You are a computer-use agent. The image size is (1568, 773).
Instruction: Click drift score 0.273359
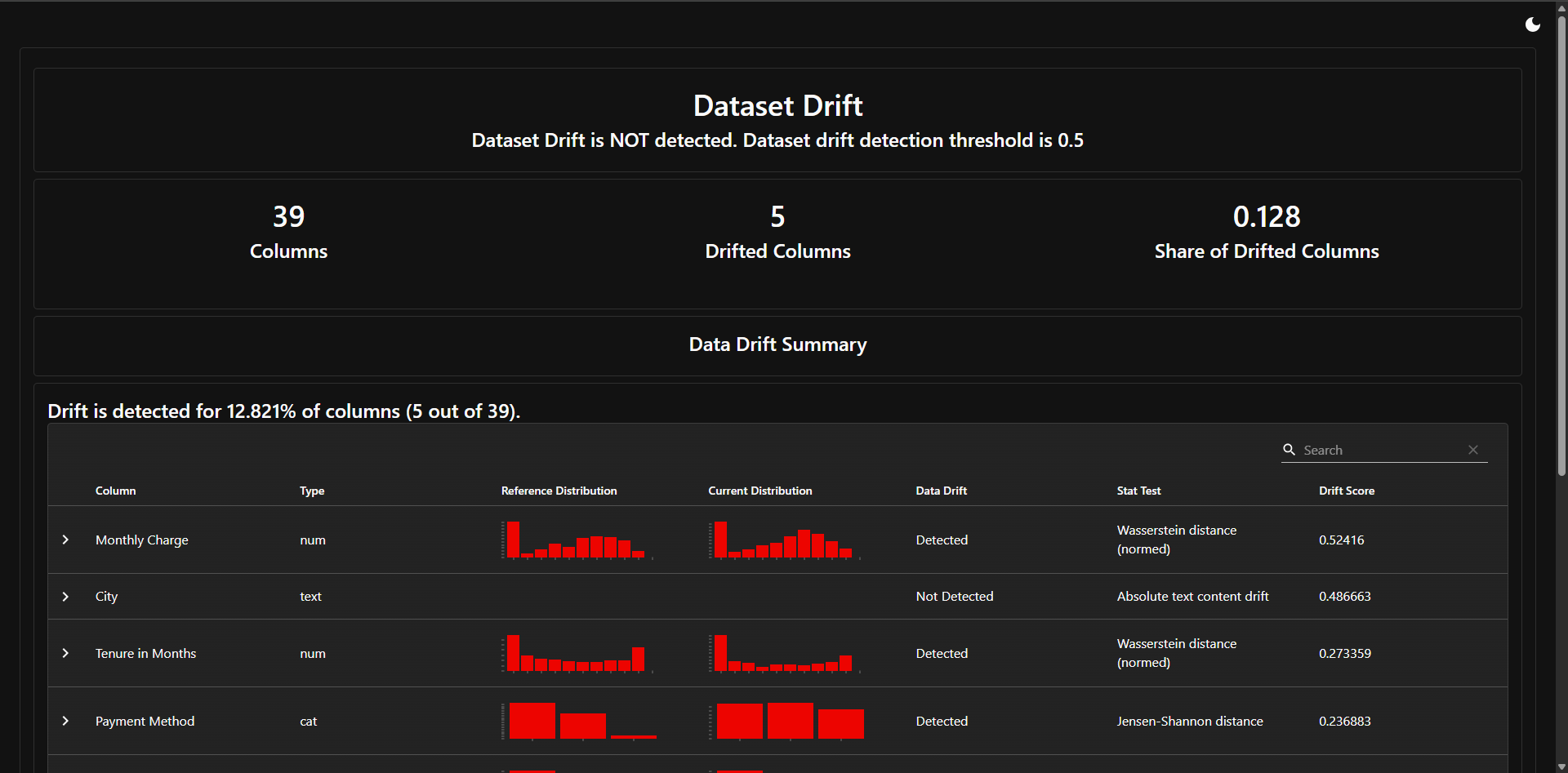click(x=1345, y=653)
